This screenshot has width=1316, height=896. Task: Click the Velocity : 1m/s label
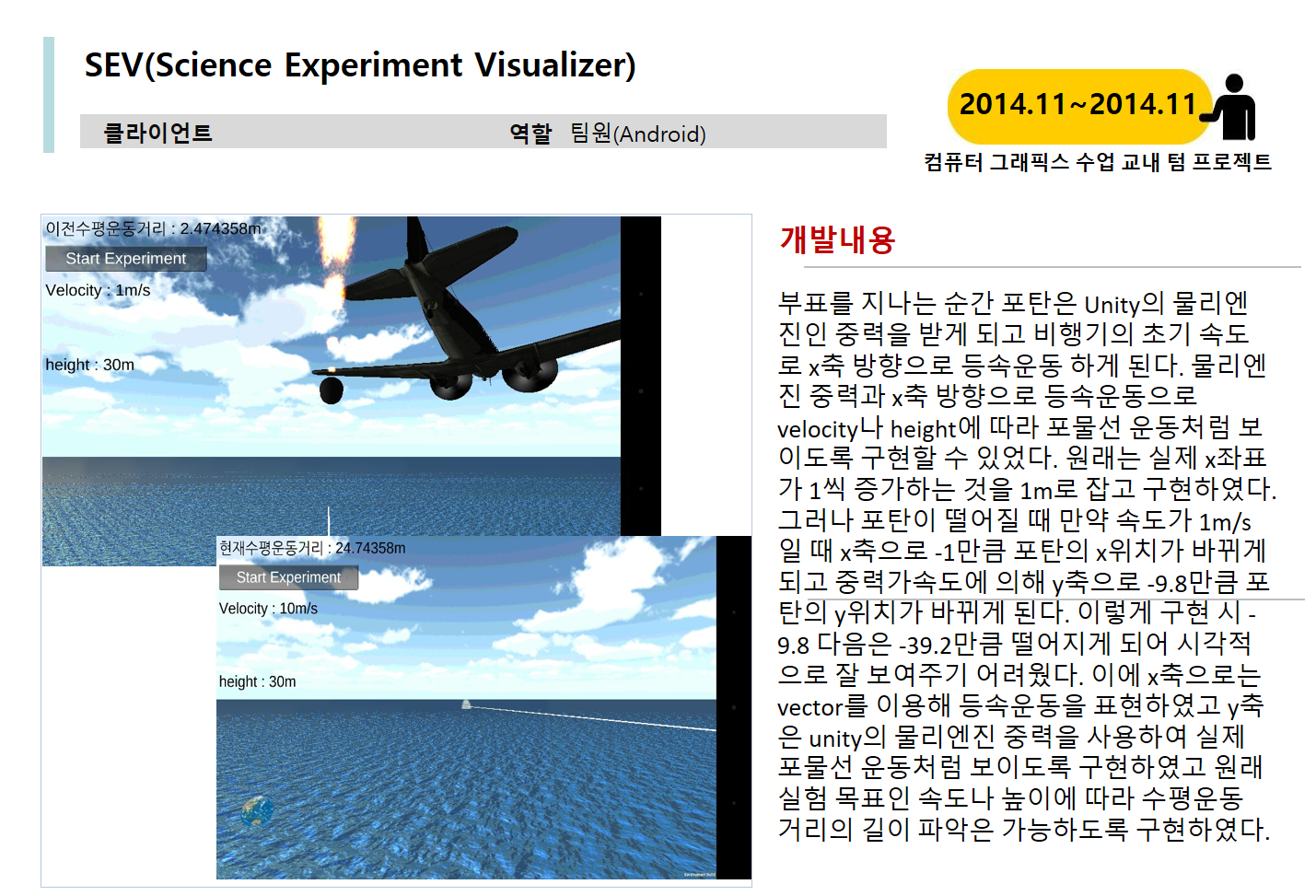tap(98, 290)
